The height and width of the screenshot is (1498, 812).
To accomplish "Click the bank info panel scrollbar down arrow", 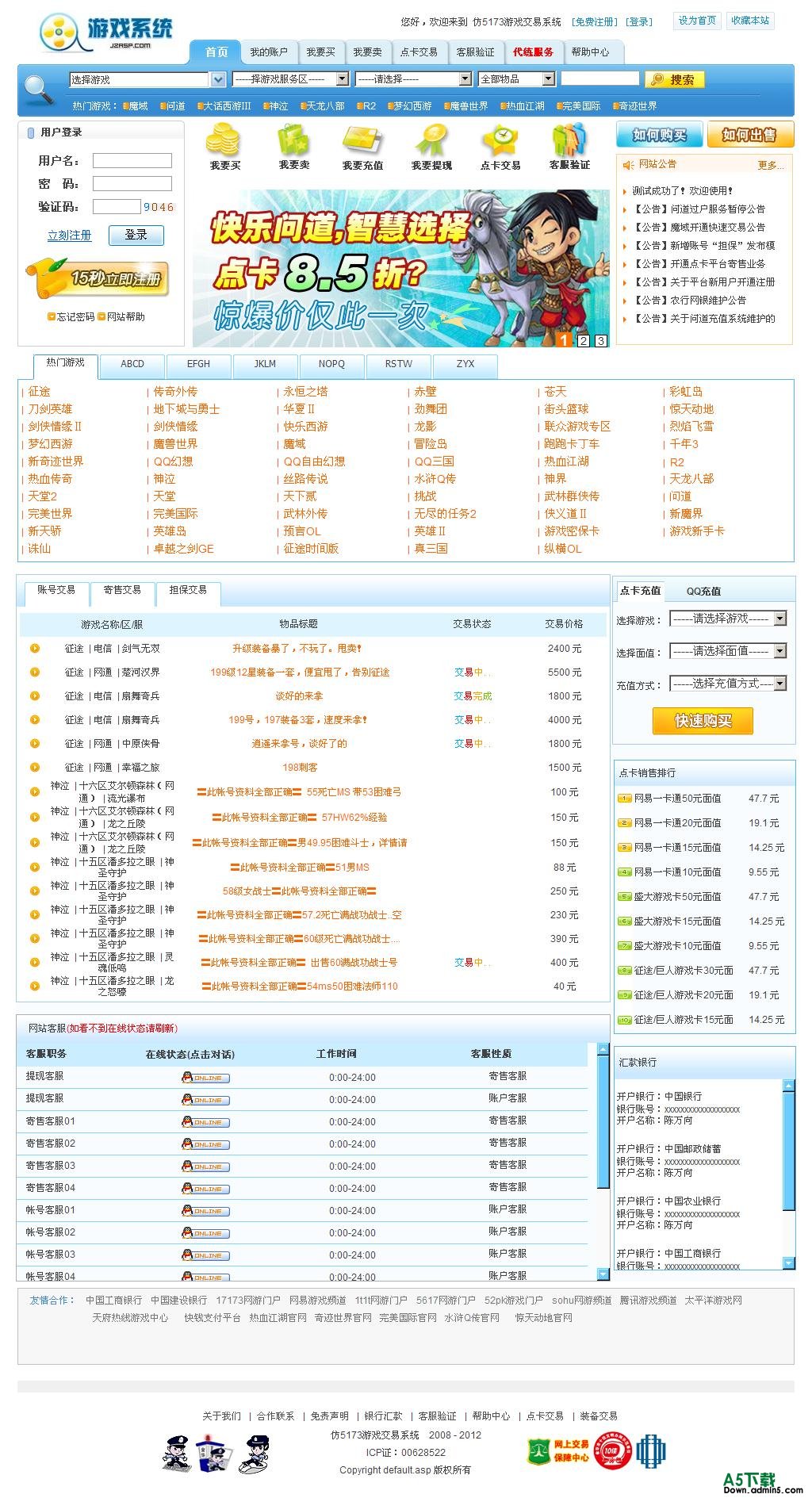I will click(789, 1262).
